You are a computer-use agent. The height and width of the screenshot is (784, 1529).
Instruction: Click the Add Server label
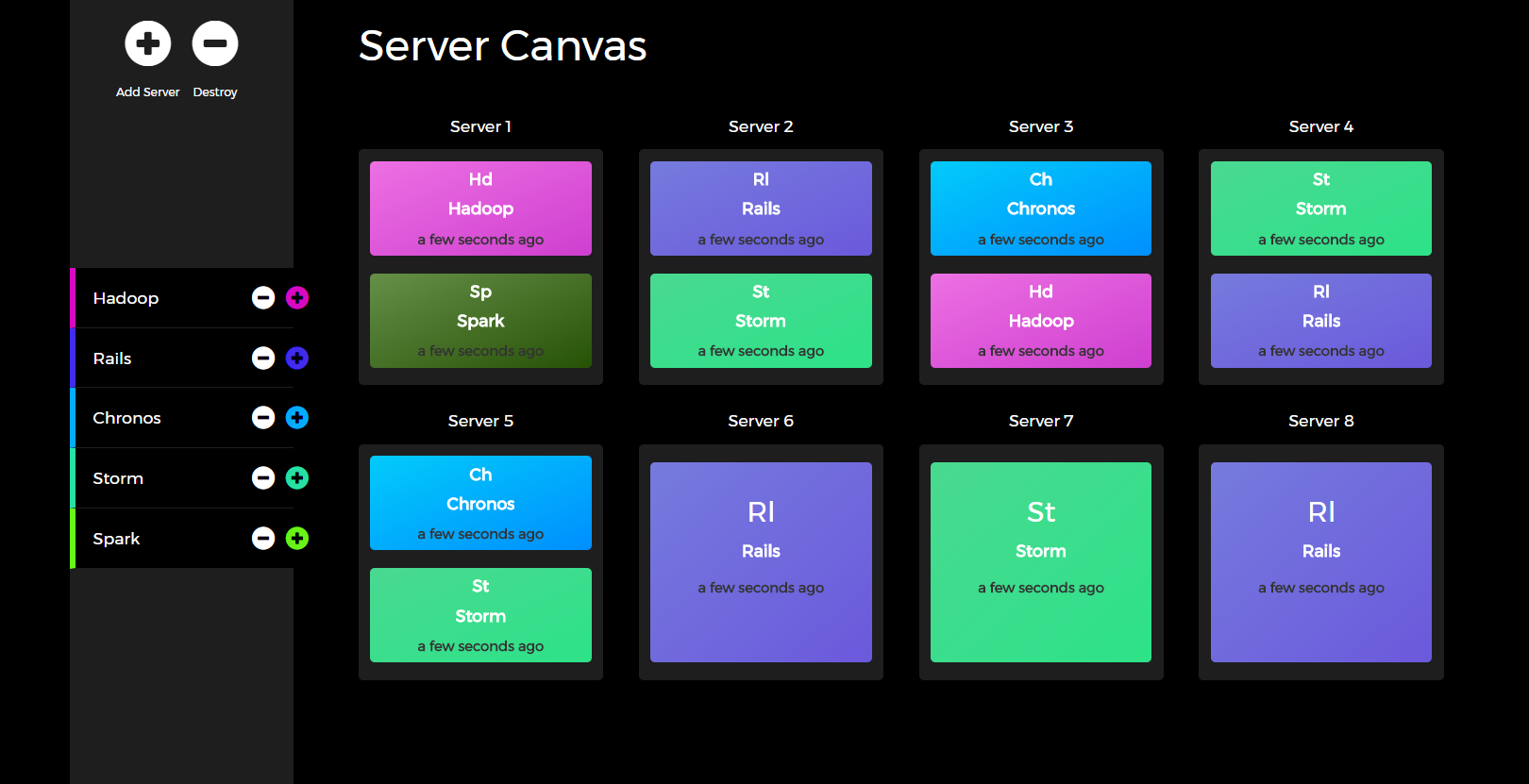(x=148, y=92)
